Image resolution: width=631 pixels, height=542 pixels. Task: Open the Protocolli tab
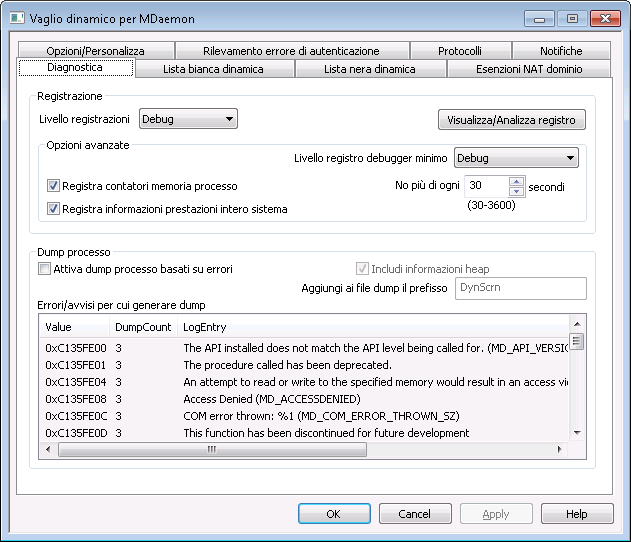[x=460, y=51]
